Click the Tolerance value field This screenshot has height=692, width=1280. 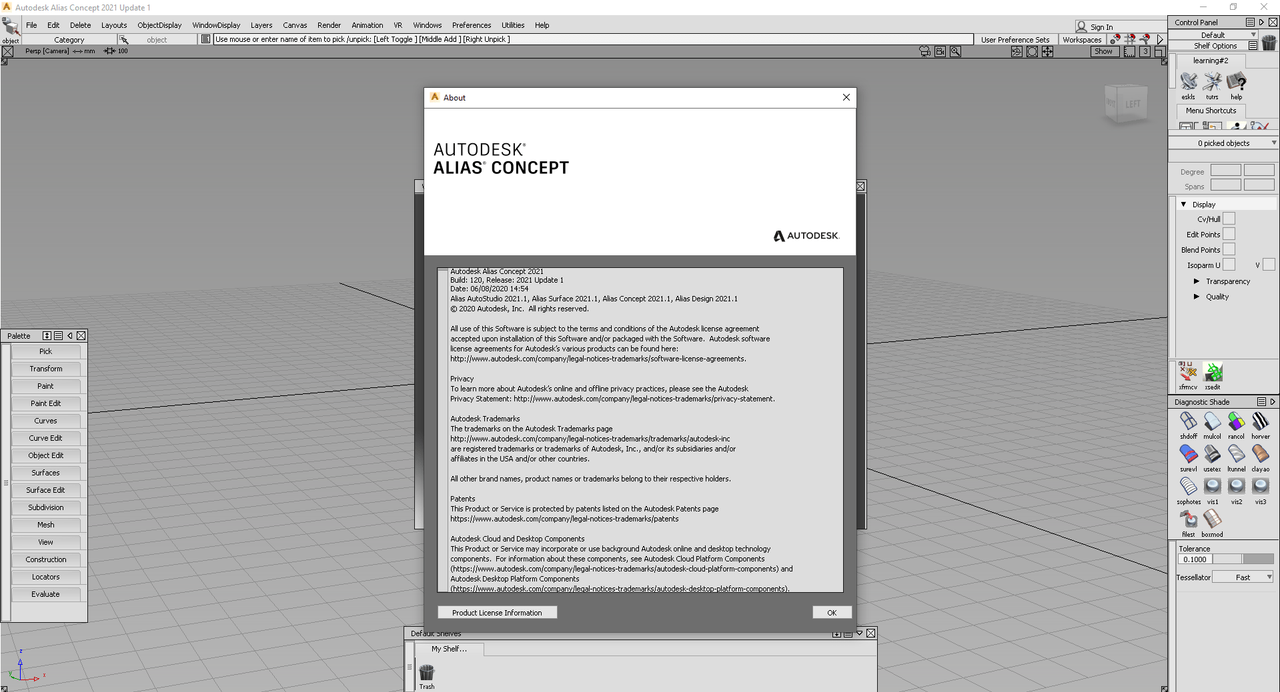click(x=1195, y=559)
